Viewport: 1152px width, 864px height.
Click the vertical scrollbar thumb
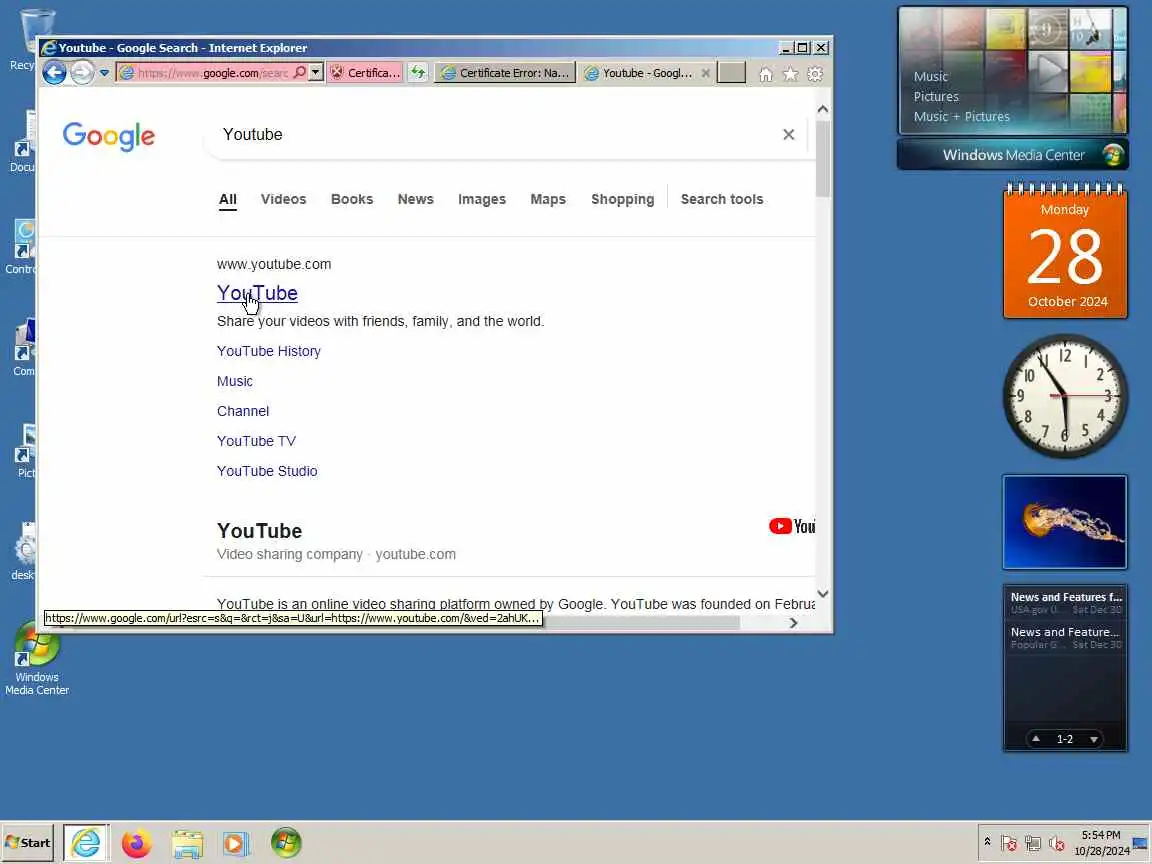[x=823, y=158]
